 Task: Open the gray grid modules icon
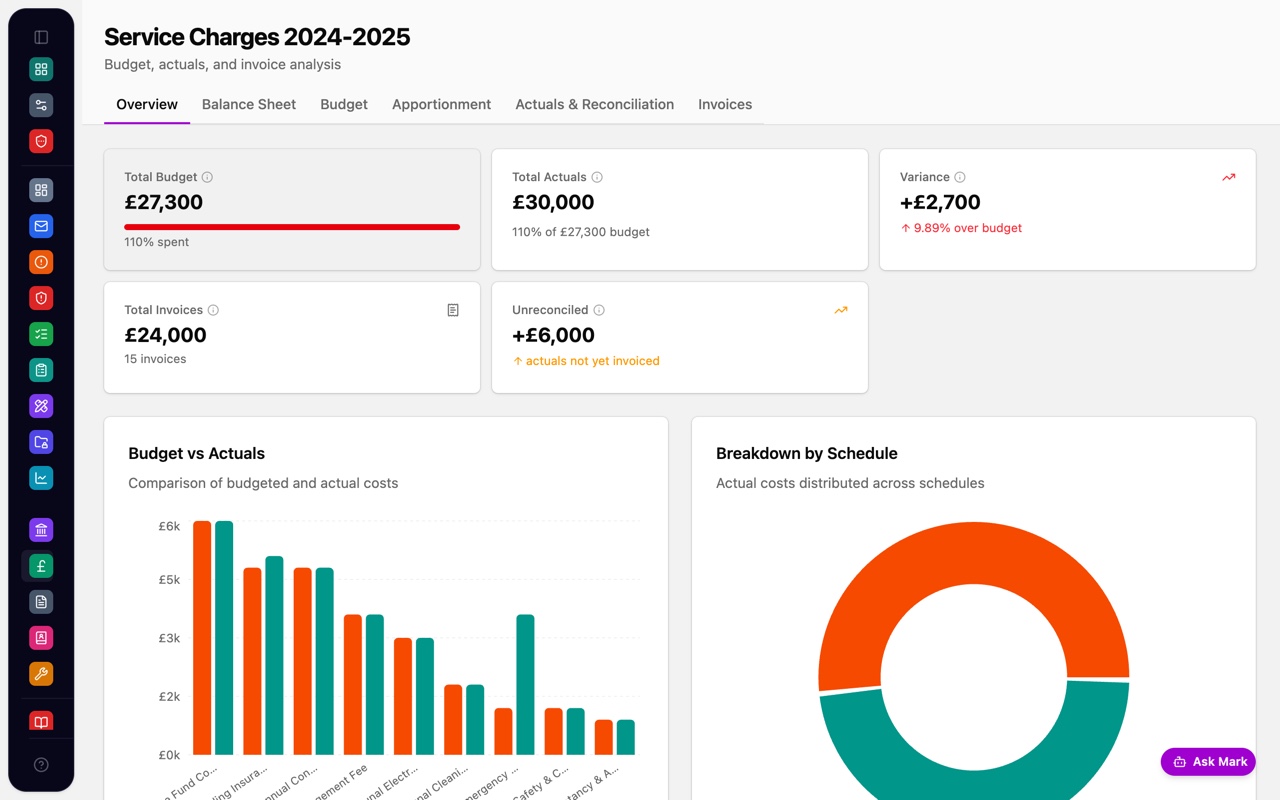[41, 190]
